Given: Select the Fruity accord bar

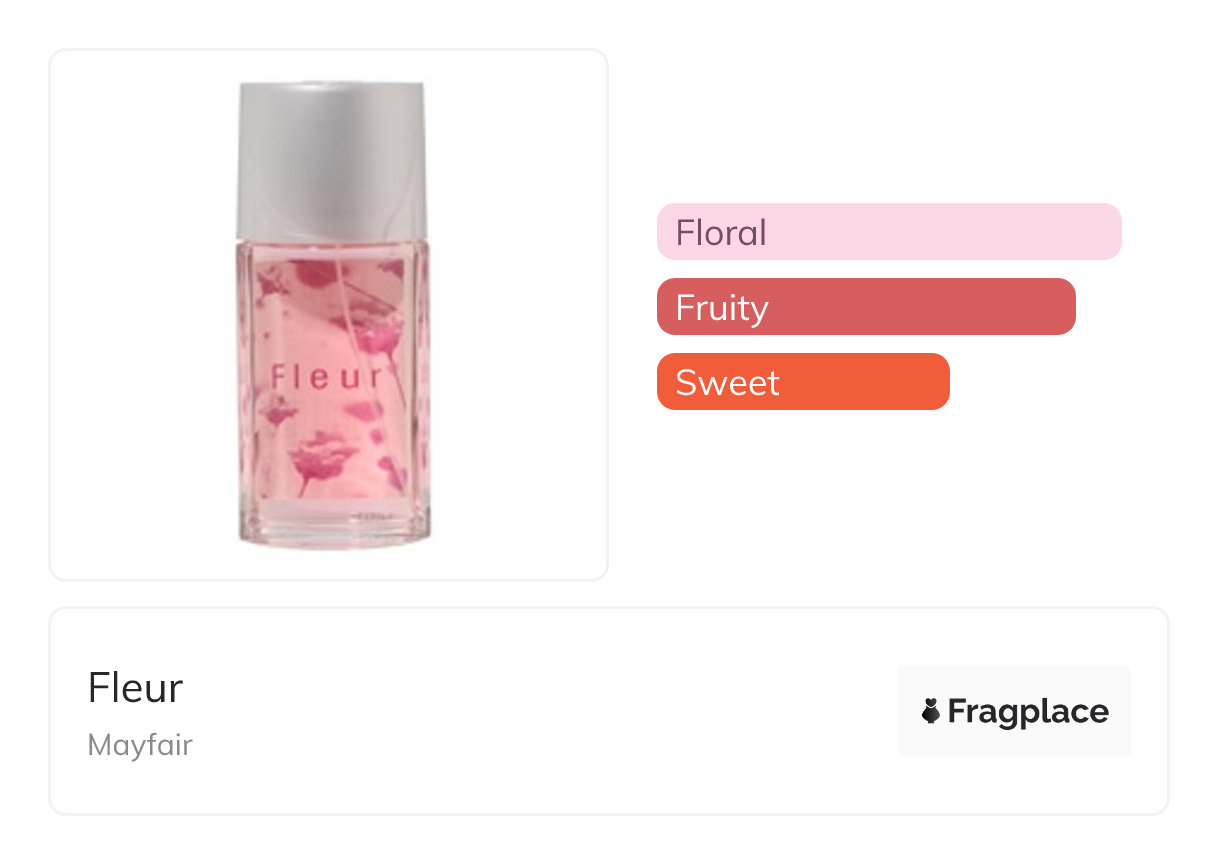Looking at the screenshot, I should pos(865,307).
